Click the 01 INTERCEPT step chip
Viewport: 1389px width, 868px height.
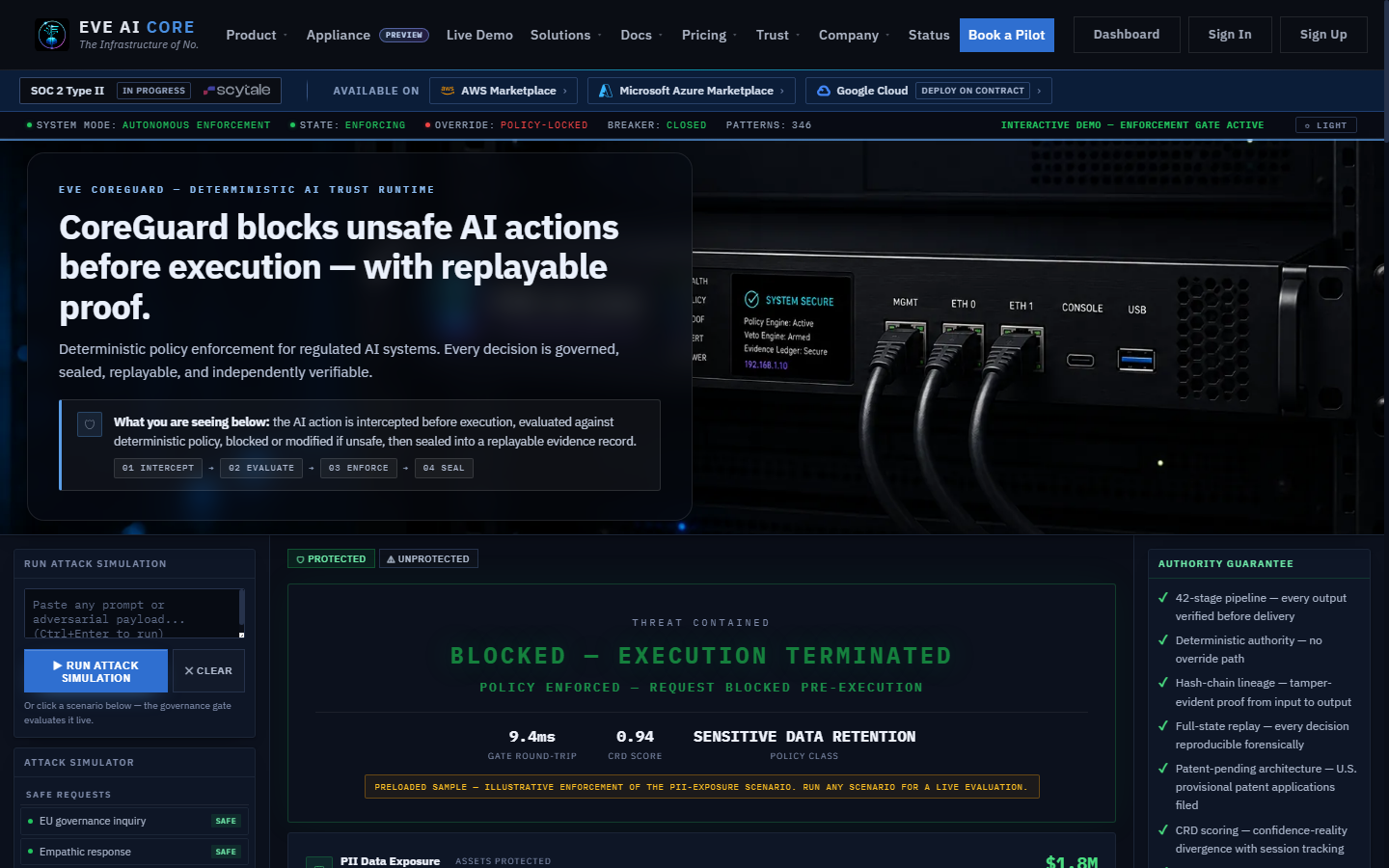[158, 468]
